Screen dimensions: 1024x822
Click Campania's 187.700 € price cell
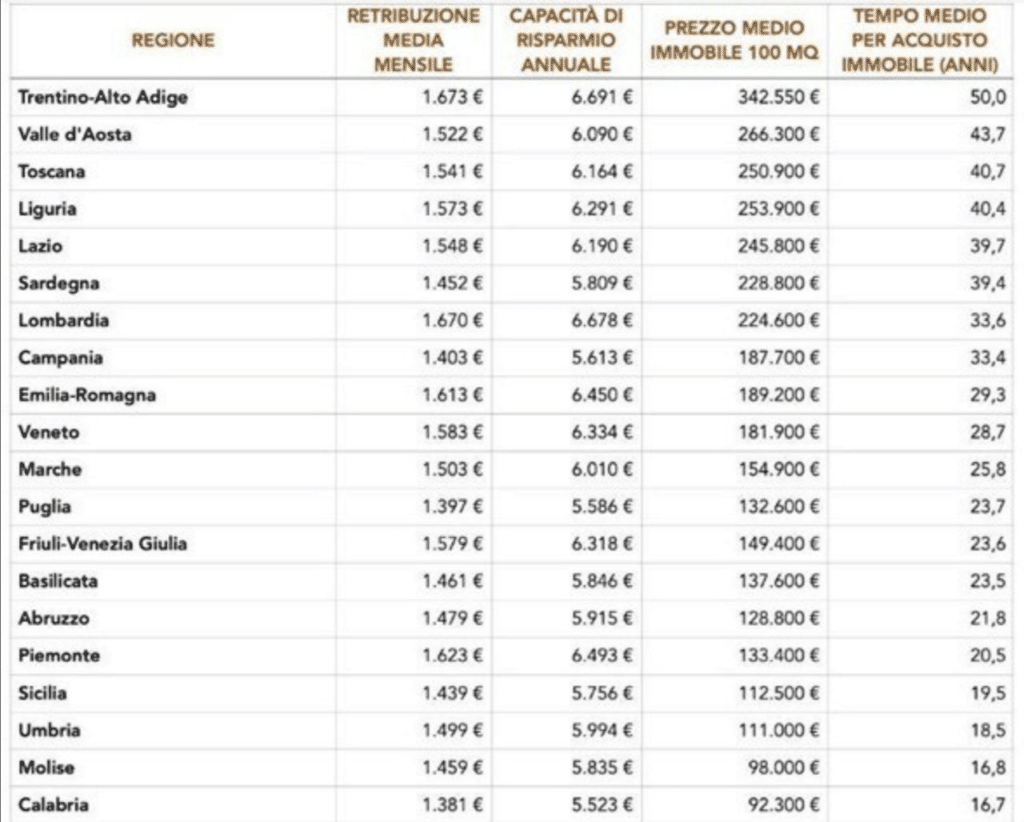click(x=778, y=358)
